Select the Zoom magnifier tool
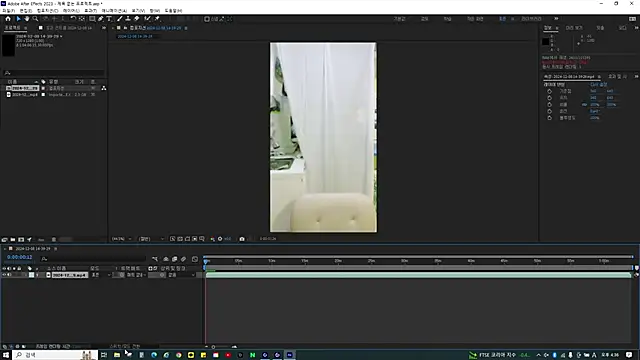 point(36,19)
